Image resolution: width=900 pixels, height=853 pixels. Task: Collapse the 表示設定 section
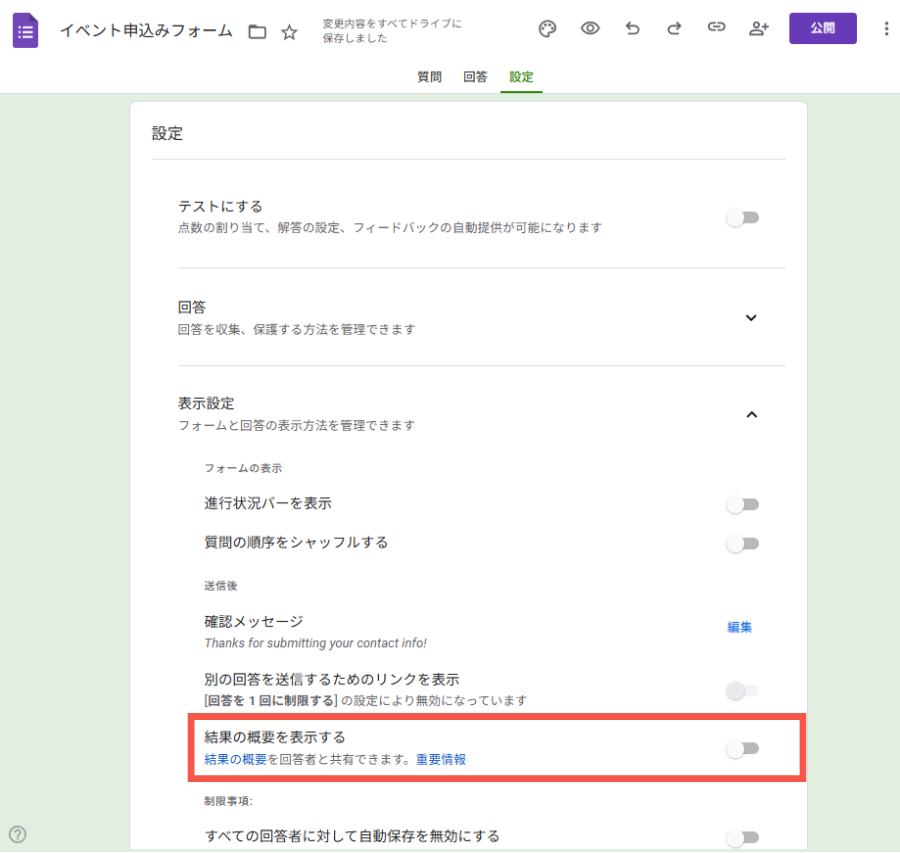tap(752, 414)
